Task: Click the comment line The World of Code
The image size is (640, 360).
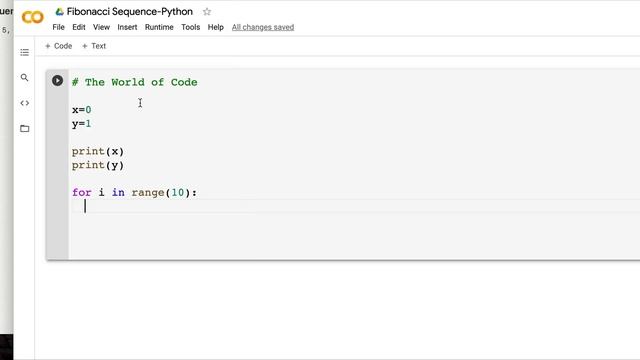Action: pyautogui.click(x=135, y=82)
